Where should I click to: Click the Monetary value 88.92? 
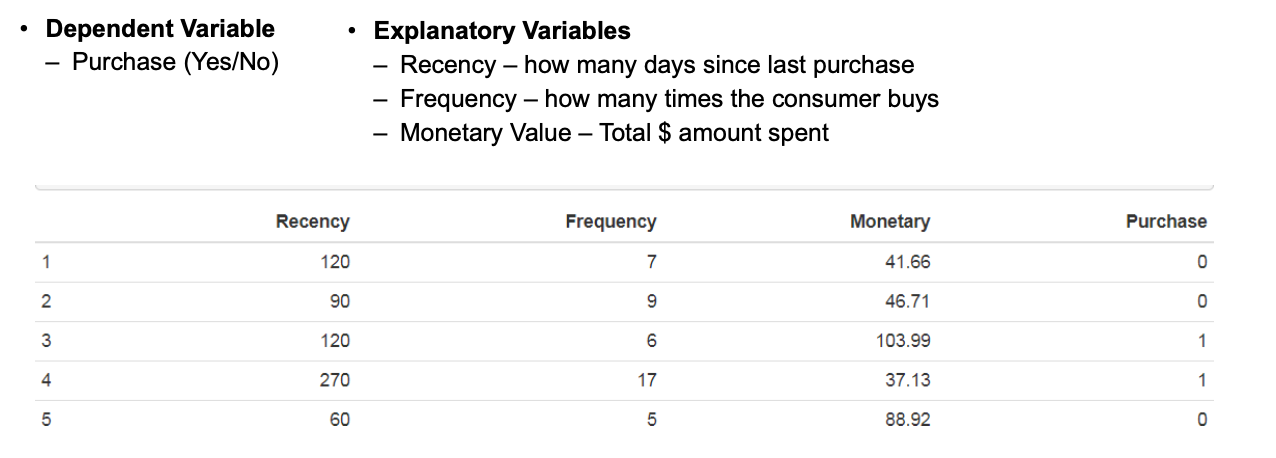coord(907,420)
